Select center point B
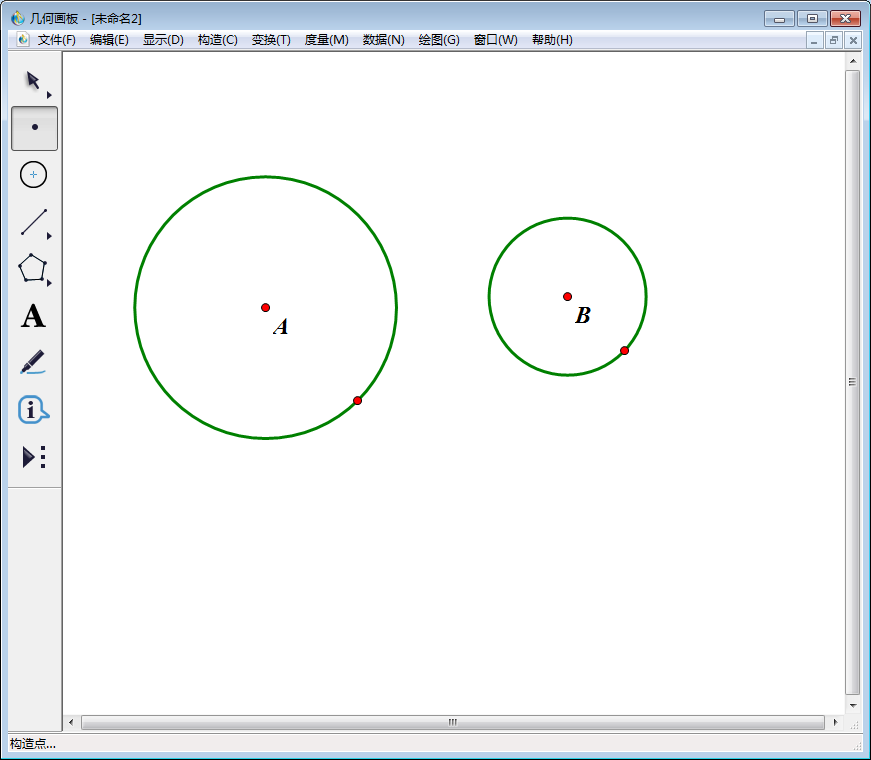871x760 pixels. pos(567,297)
